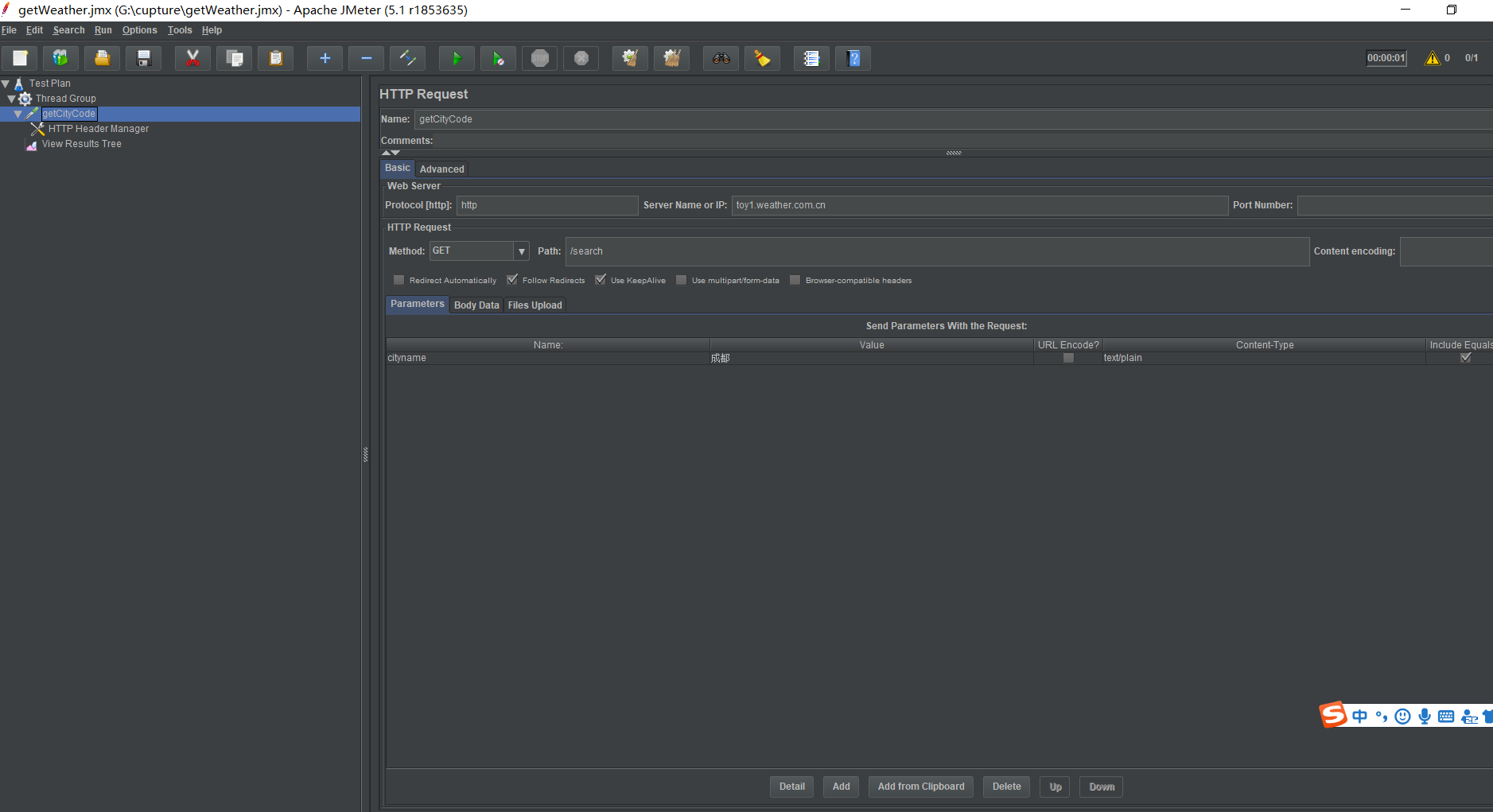Click the Paste clipboard icon
Viewport: 1493px width, 812px height.
click(276, 58)
